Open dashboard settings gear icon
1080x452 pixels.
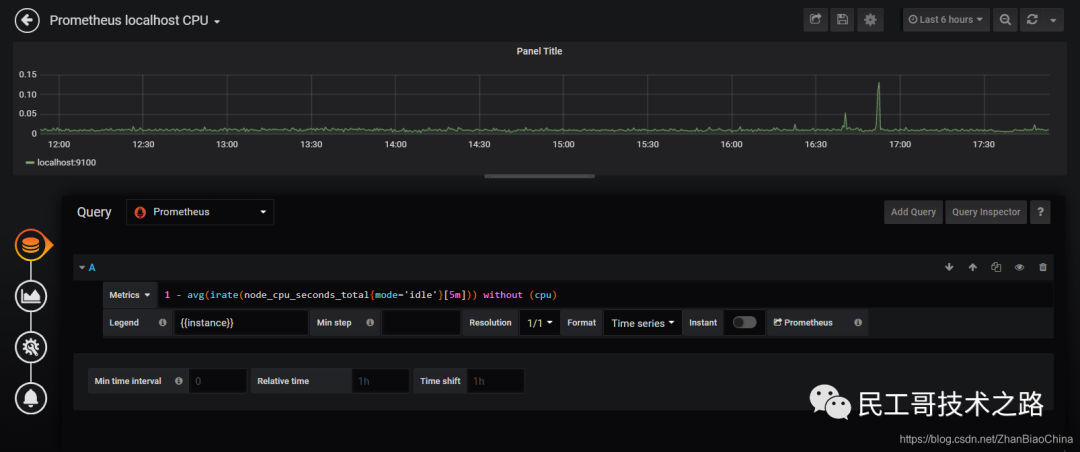(x=870, y=19)
